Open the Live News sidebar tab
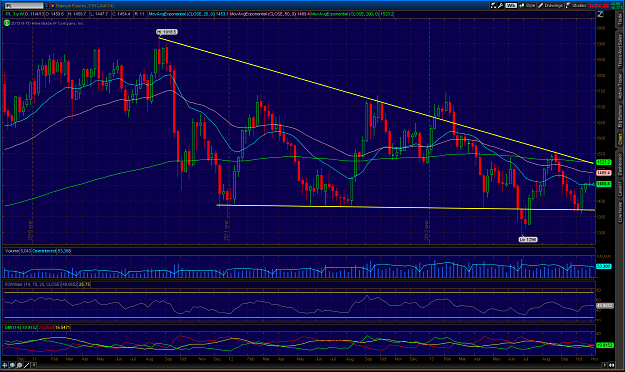This screenshot has height=372, width=625. (620, 212)
